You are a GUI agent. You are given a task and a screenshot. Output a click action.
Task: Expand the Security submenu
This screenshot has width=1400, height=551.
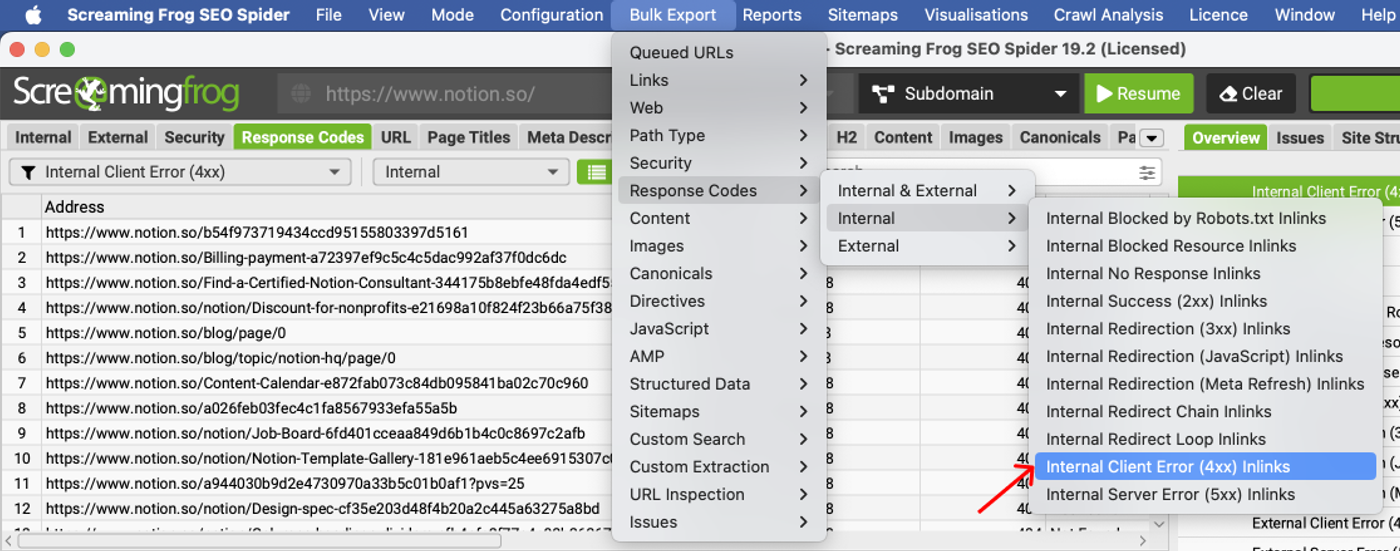click(x=719, y=163)
